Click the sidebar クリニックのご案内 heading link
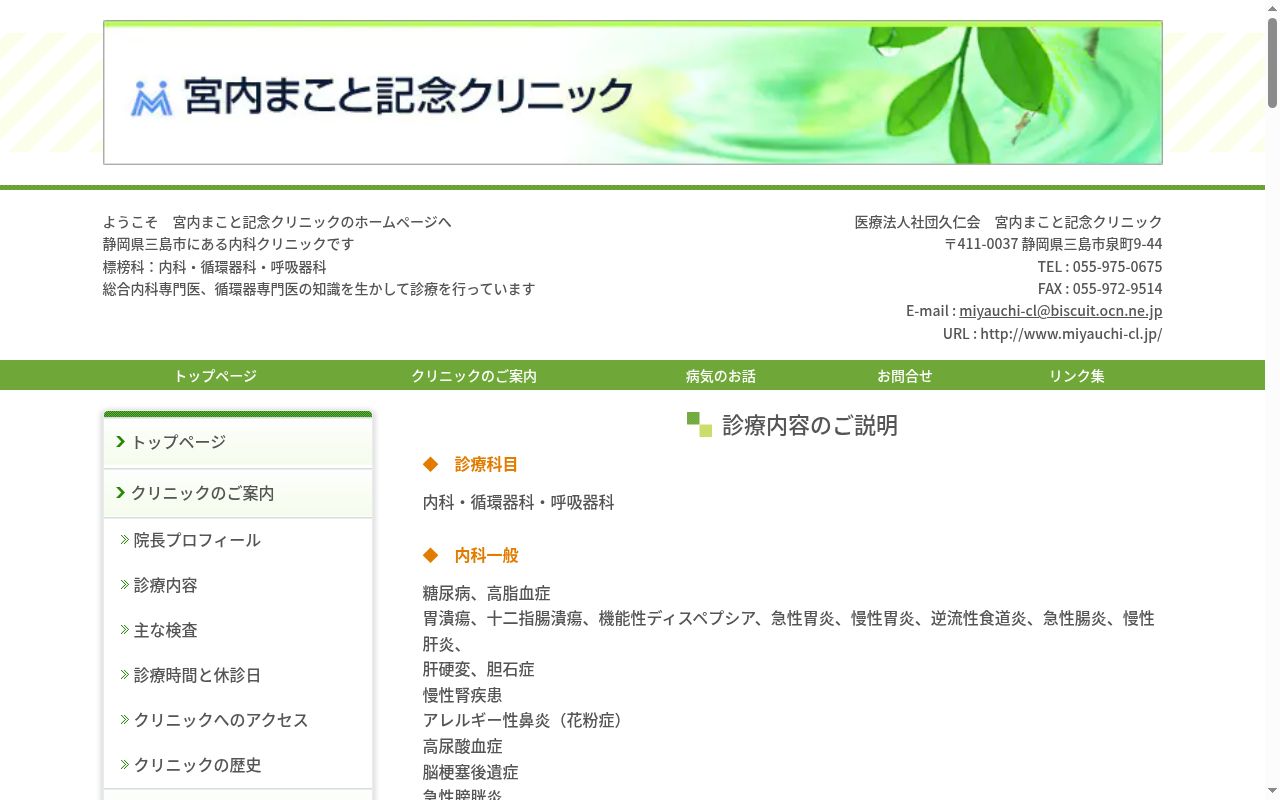The width and height of the screenshot is (1280, 800). (203, 493)
